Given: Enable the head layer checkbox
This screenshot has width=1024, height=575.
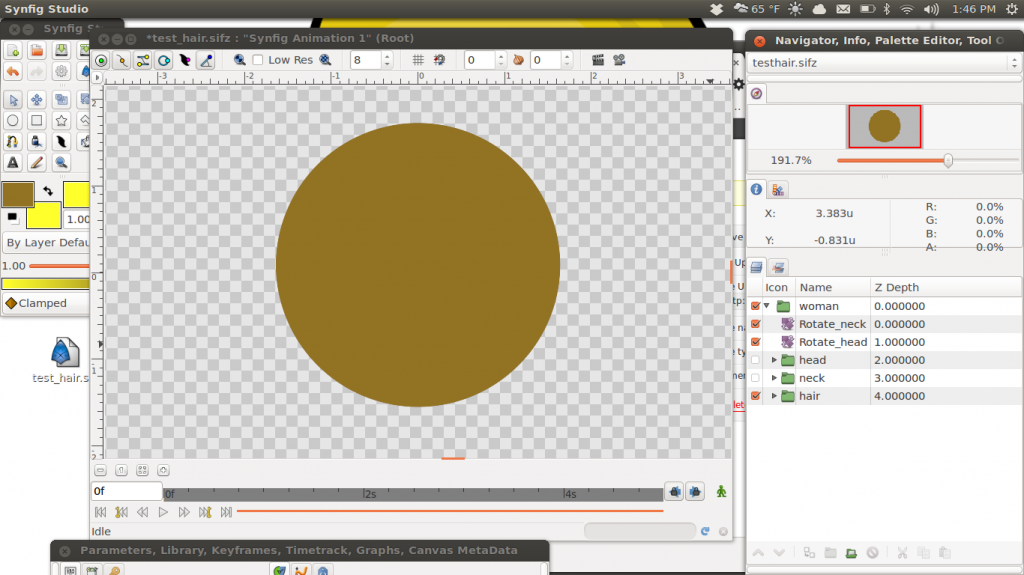Looking at the screenshot, I should click(756, 360).
